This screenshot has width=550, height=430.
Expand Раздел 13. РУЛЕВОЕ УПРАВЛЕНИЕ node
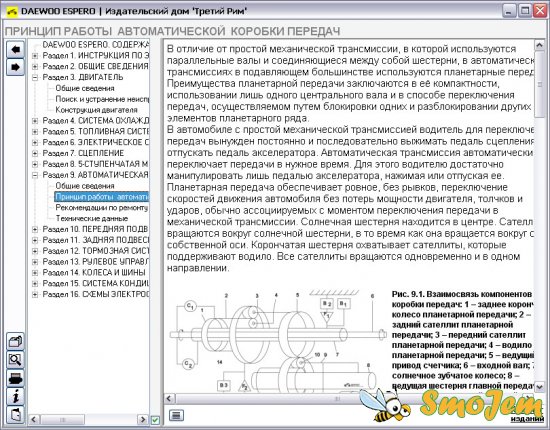coord(35,262)
